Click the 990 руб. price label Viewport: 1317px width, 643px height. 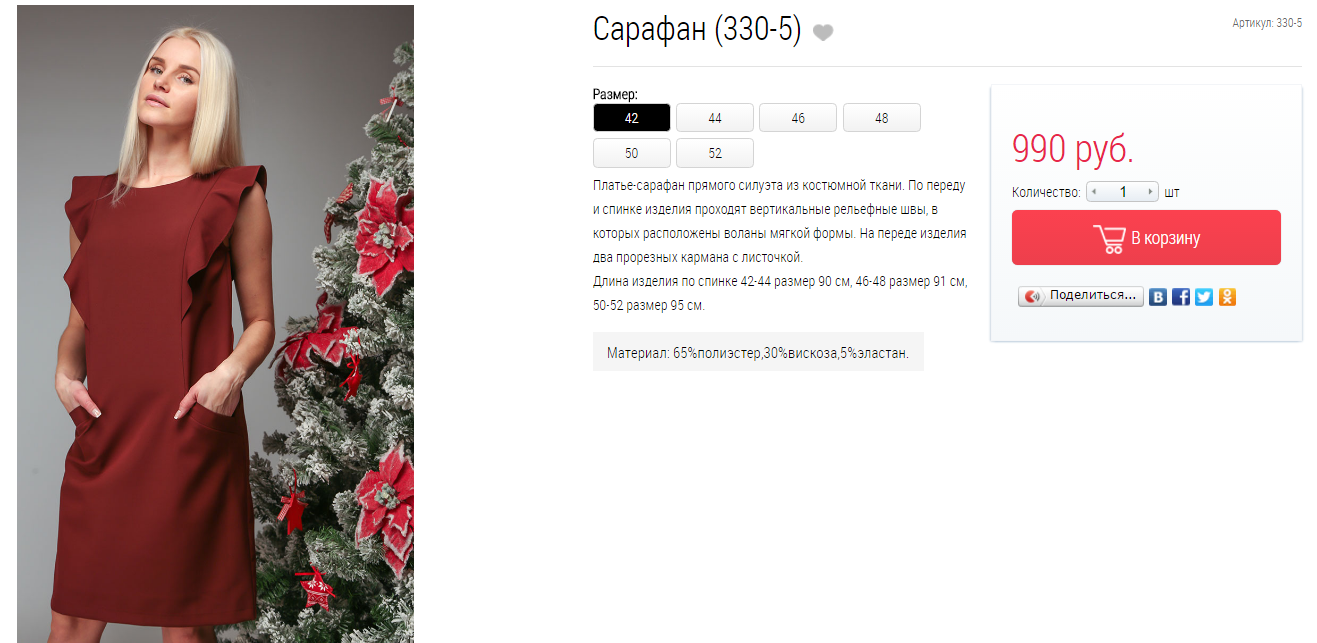point(1073,150)
